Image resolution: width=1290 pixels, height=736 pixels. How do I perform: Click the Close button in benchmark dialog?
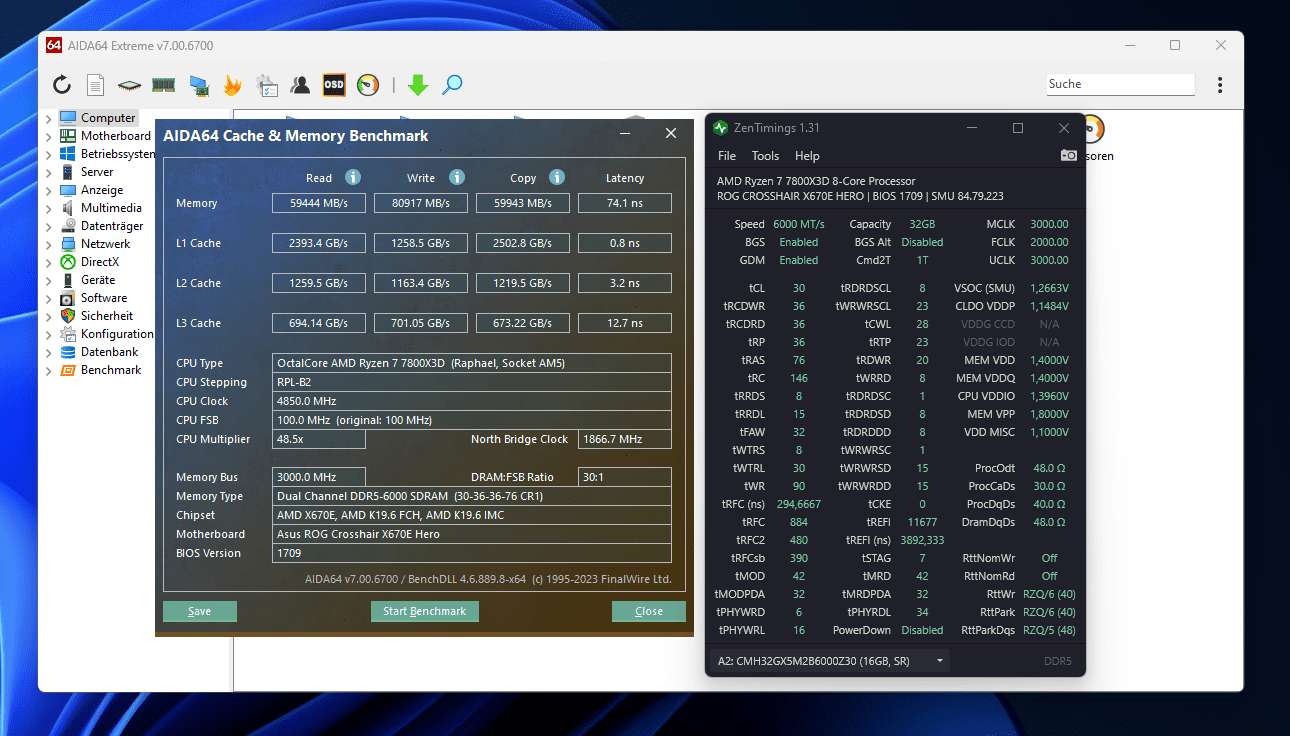(649, 611)
